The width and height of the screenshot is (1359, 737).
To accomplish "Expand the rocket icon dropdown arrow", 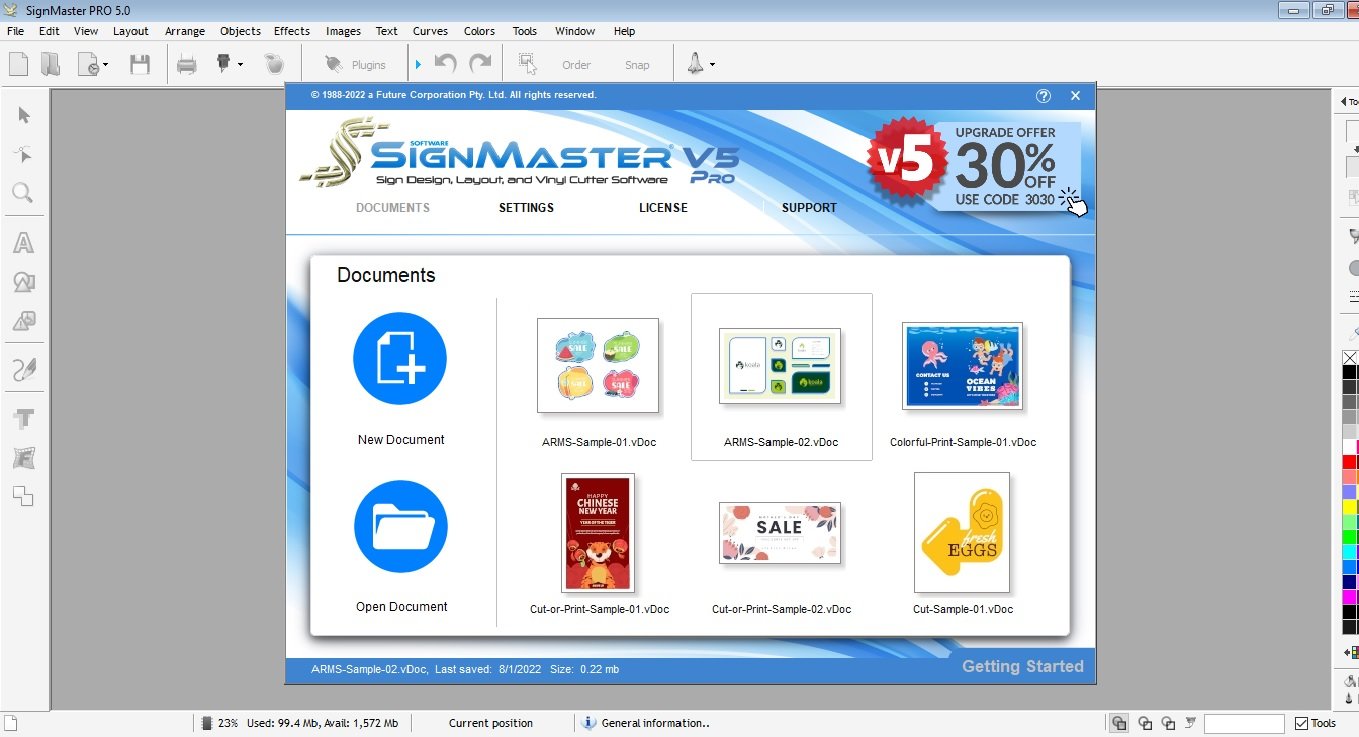I will point(712,65).
